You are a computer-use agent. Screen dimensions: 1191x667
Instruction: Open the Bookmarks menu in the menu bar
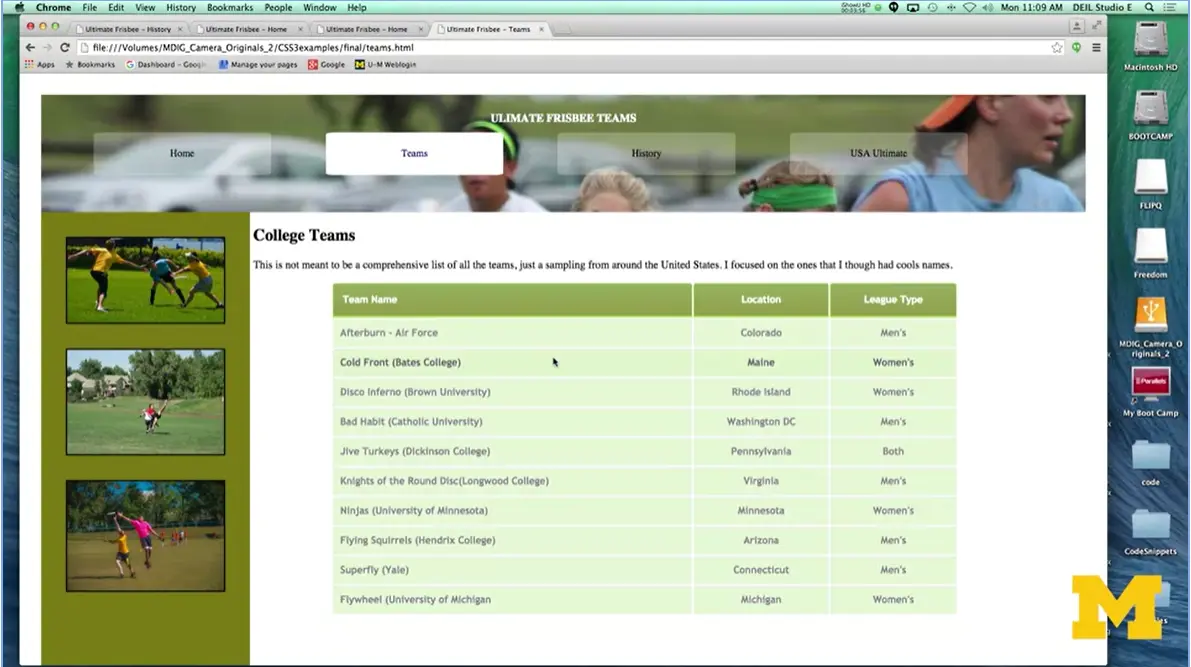(x=230, y=7)
